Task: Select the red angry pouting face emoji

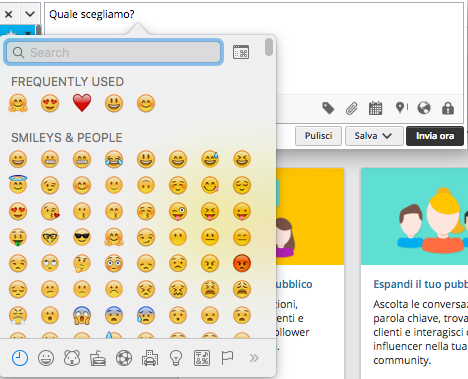Action: pyautogui.click(x=242, y=263)
